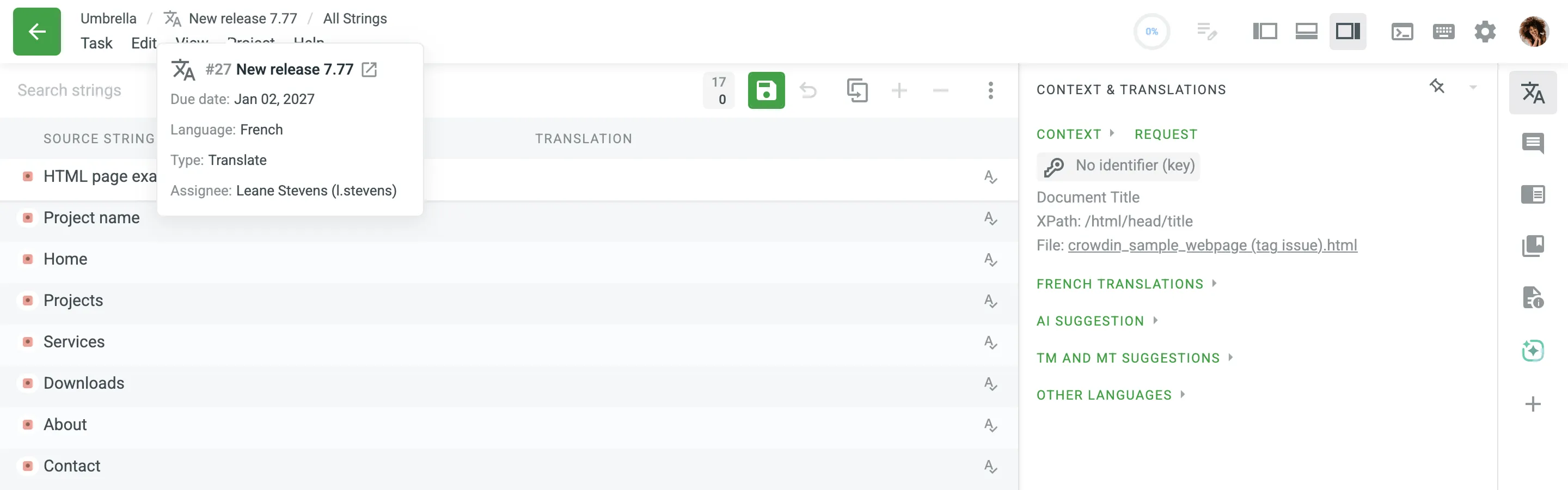Open the settings gear icon
1568x490 pixels.
[1485, 32]
